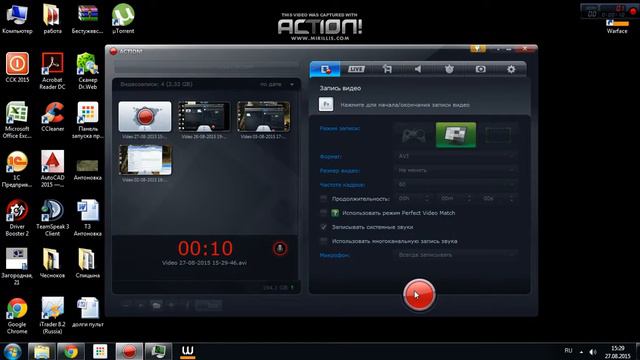Click the Chrome taskbar icon
The image size is (640, 360).
pos(71,351)
